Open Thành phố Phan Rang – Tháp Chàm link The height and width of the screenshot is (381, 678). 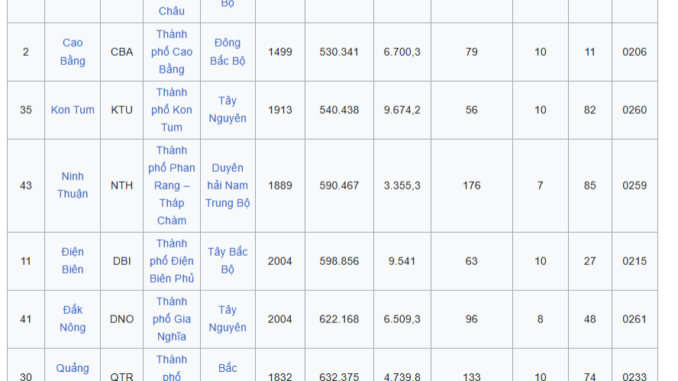[172, 185]
